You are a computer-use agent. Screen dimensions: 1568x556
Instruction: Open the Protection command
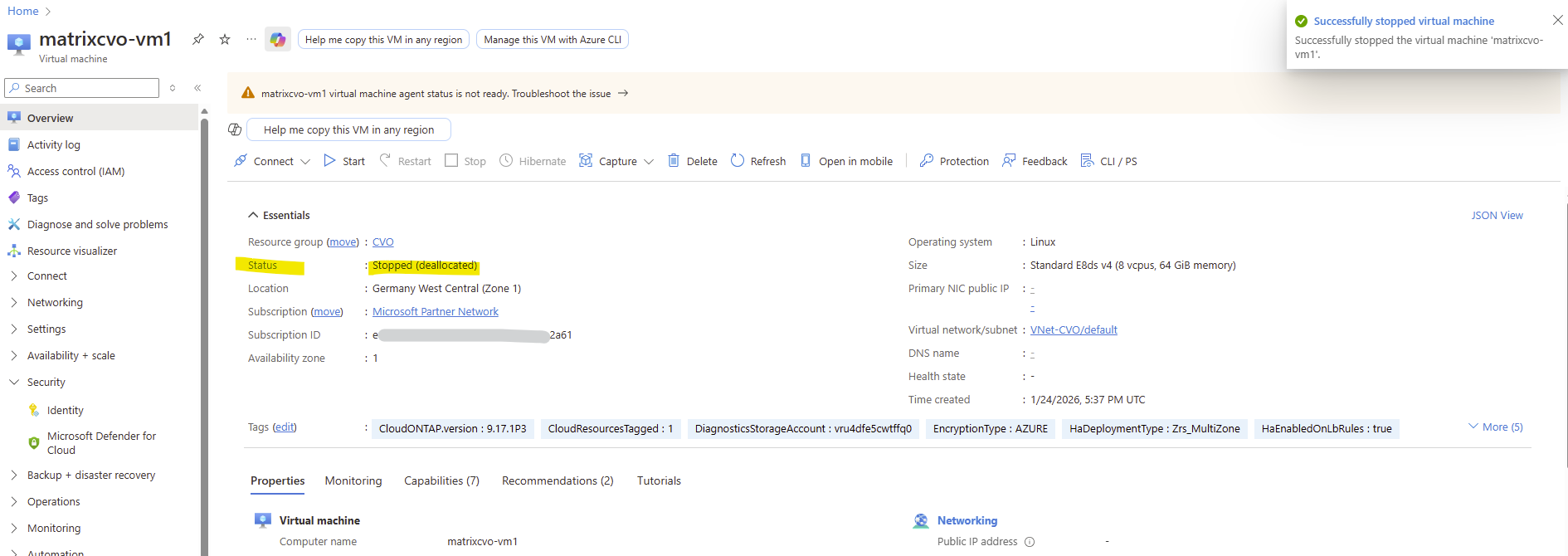point(954,161)
